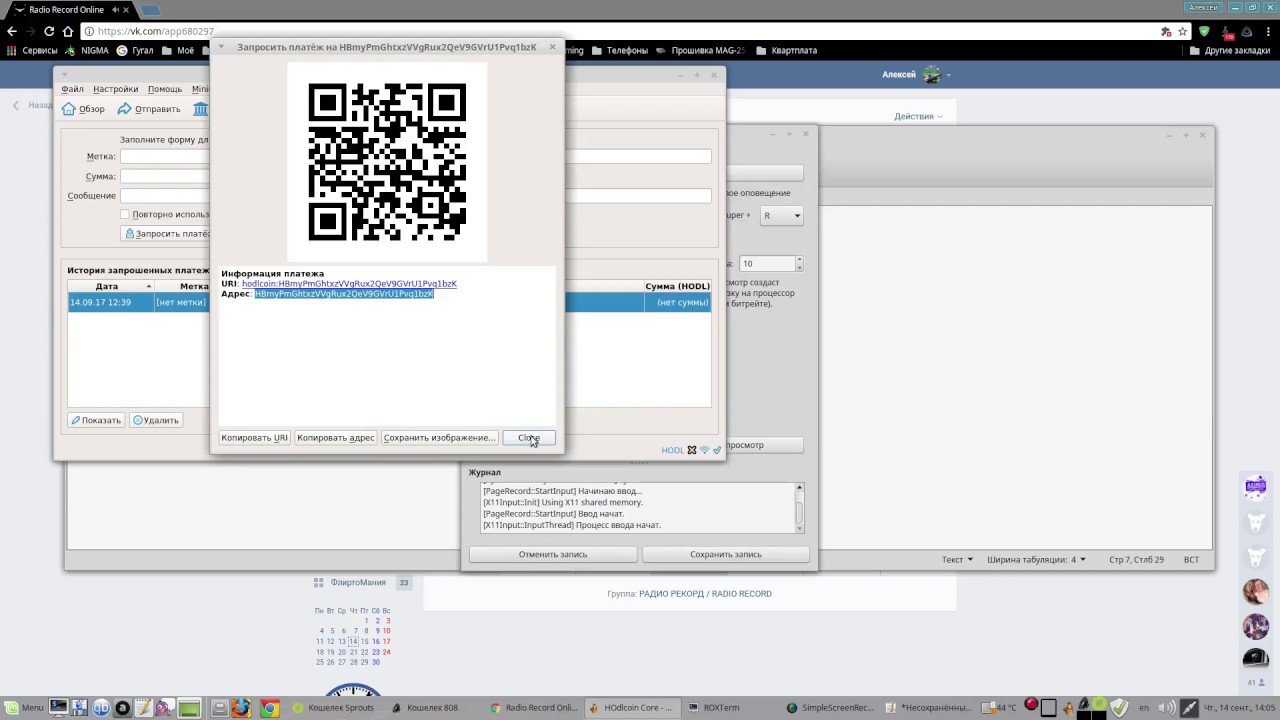
Task: Select the 14.09.17 12:39 history row
Action: click(x=389, y=302)
